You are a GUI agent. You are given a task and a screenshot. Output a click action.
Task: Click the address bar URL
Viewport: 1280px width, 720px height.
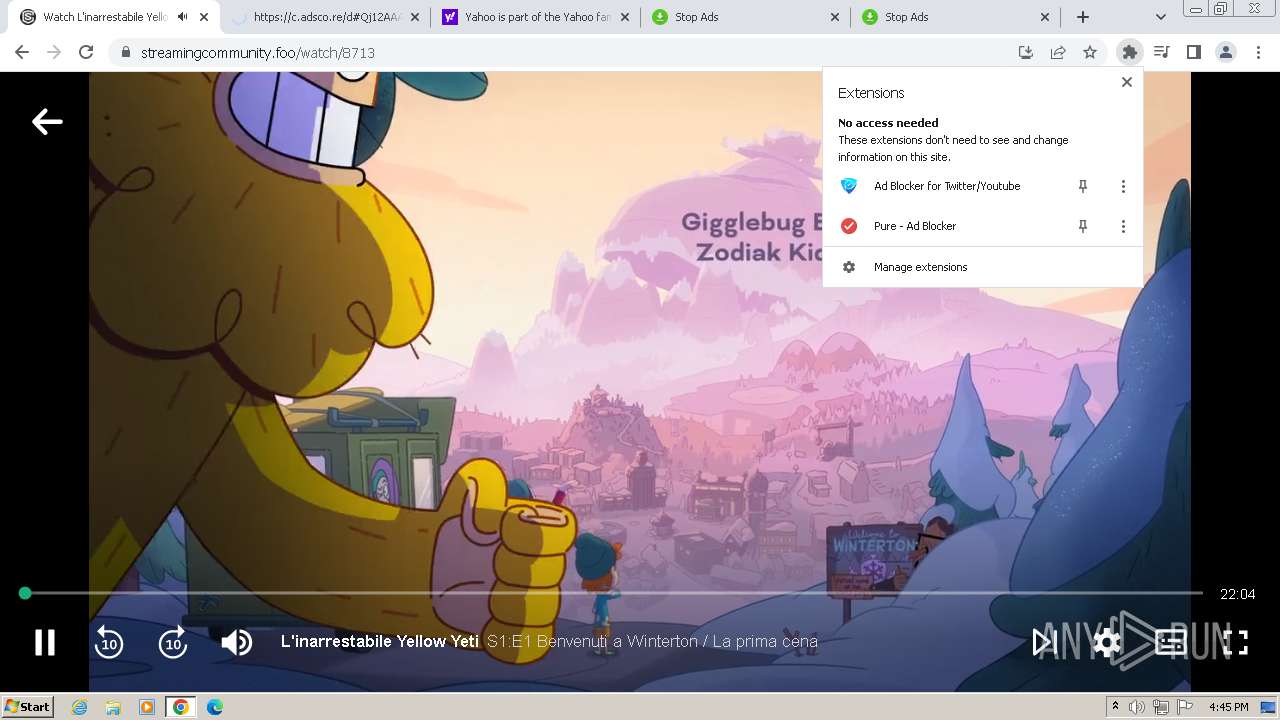point(258,53)
